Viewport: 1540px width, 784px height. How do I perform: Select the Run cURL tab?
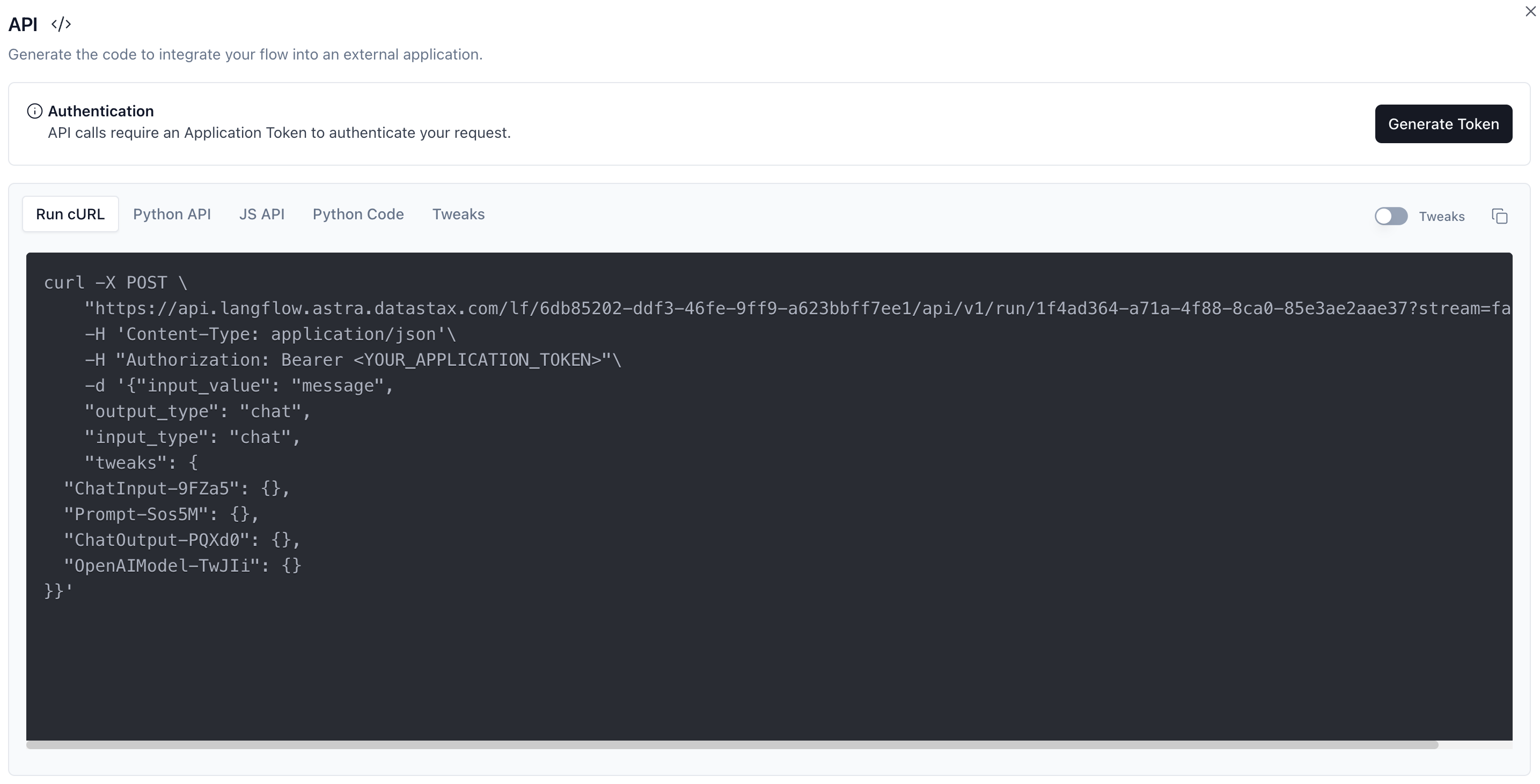click(70, 214)
